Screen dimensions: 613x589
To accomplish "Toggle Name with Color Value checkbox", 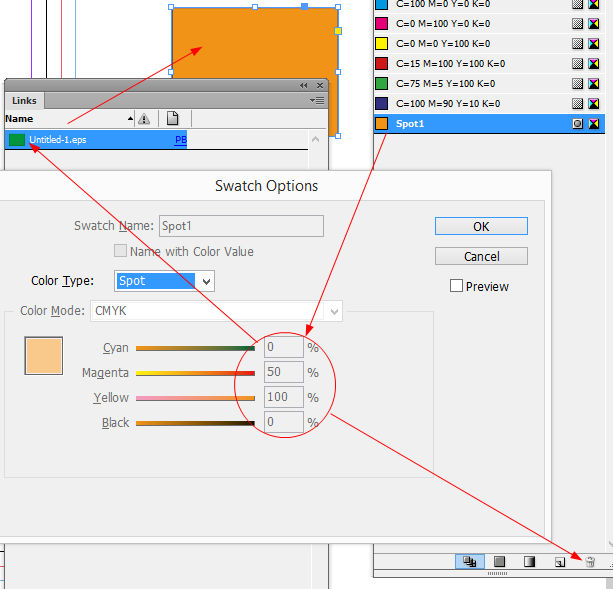I will pyautogui.click(x=120, y=251).
